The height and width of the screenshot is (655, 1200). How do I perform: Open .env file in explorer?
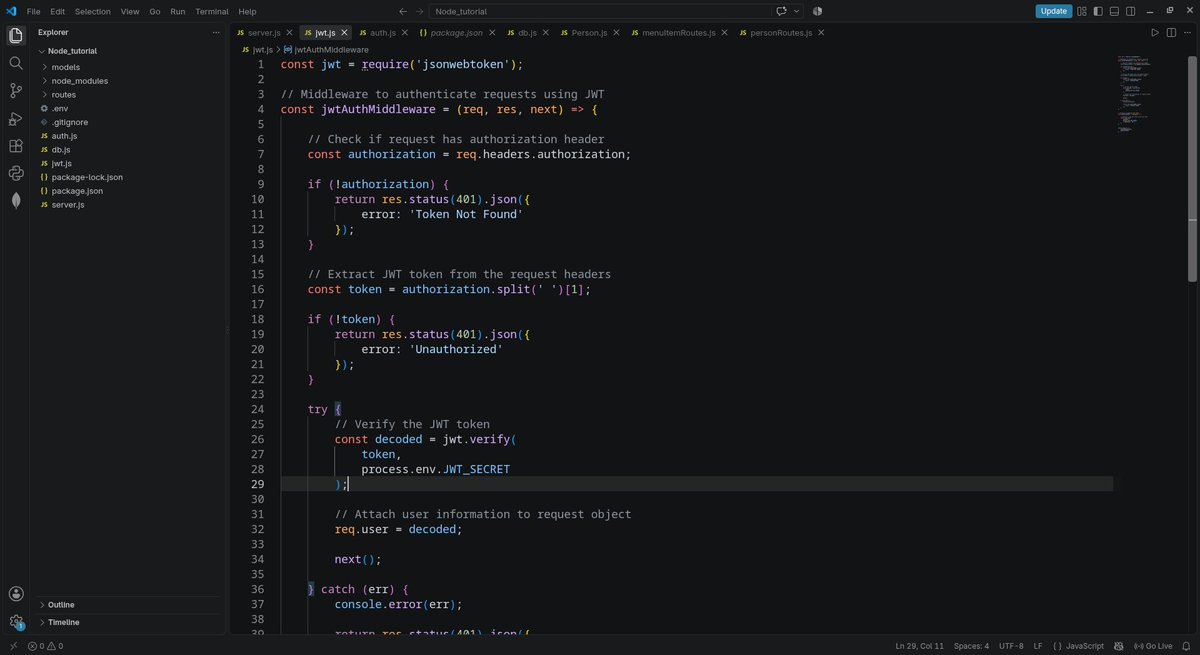tap(60, 108)
